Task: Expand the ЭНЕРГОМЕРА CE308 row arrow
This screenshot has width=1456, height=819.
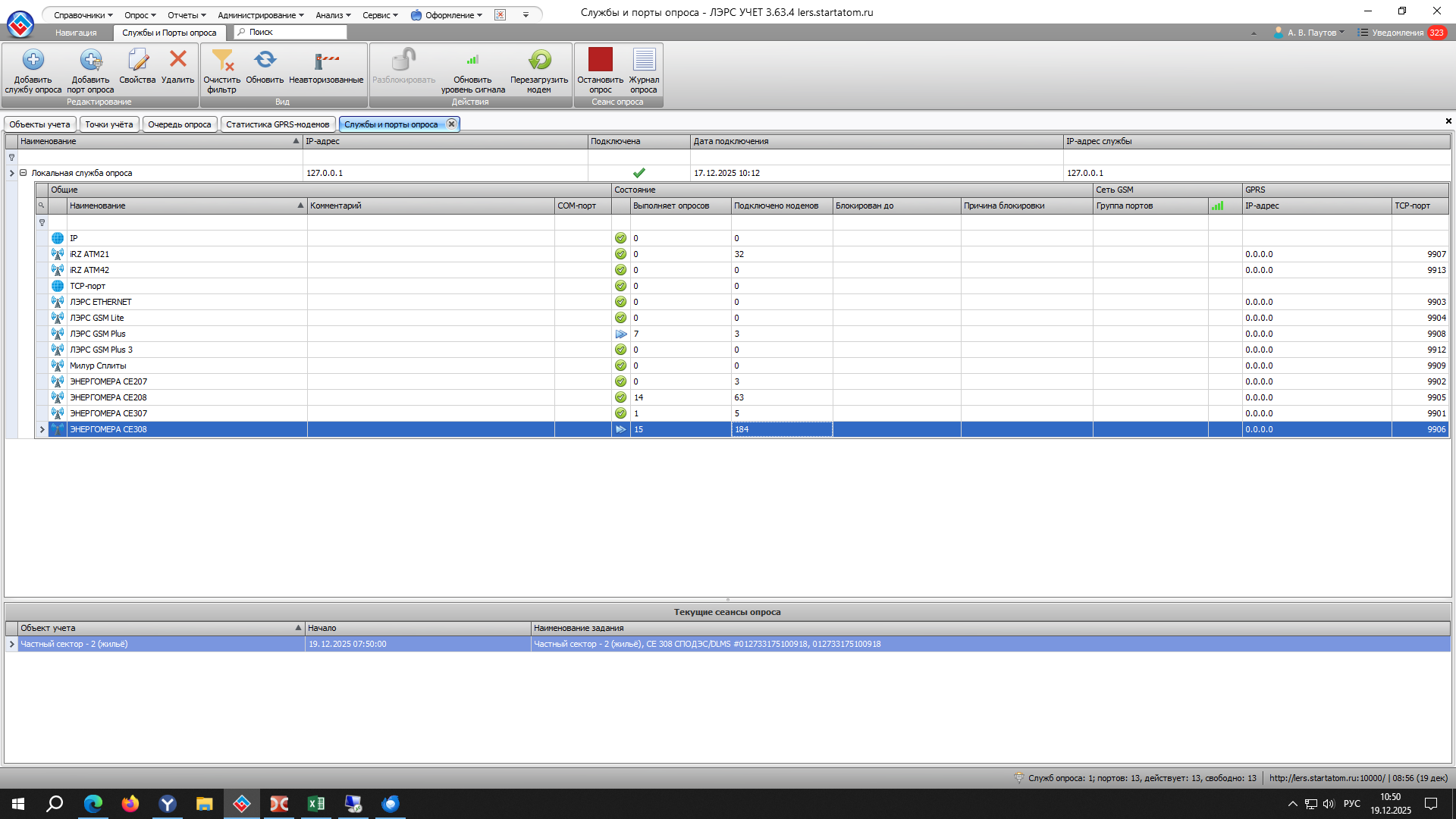Action: click(x=42, y=430)
